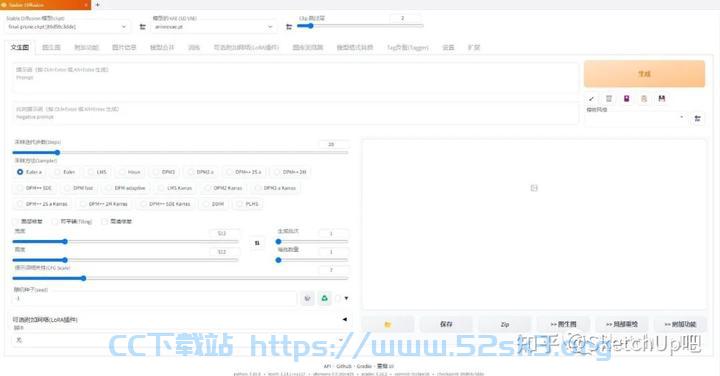Click the trash icon to clear prompt

(609, 98)
